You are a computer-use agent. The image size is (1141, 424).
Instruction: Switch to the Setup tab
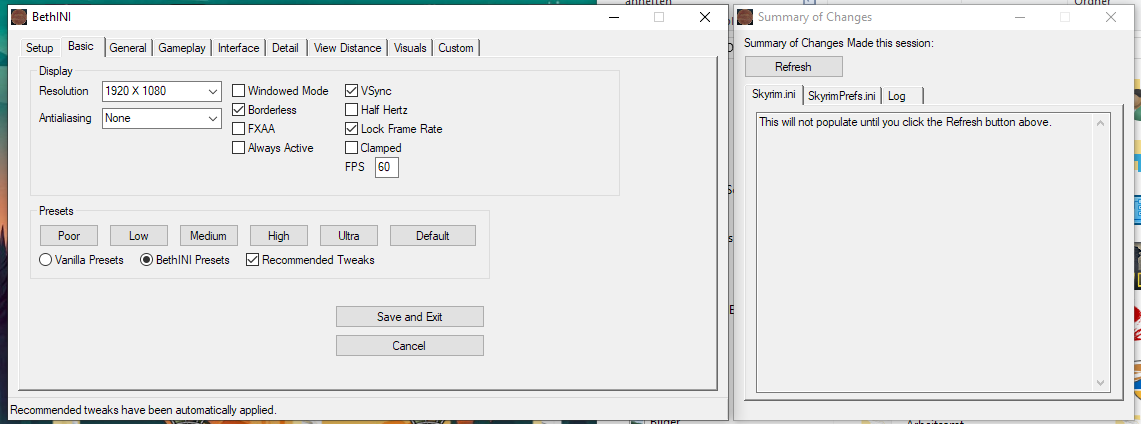click(x=40, y=48)
